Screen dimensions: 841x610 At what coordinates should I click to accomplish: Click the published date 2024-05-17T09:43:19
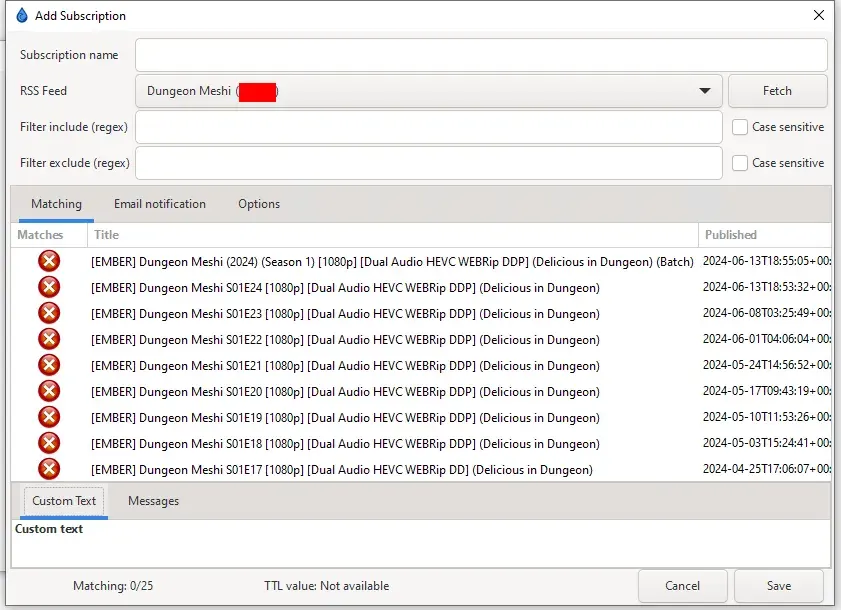tap(767, 391)
